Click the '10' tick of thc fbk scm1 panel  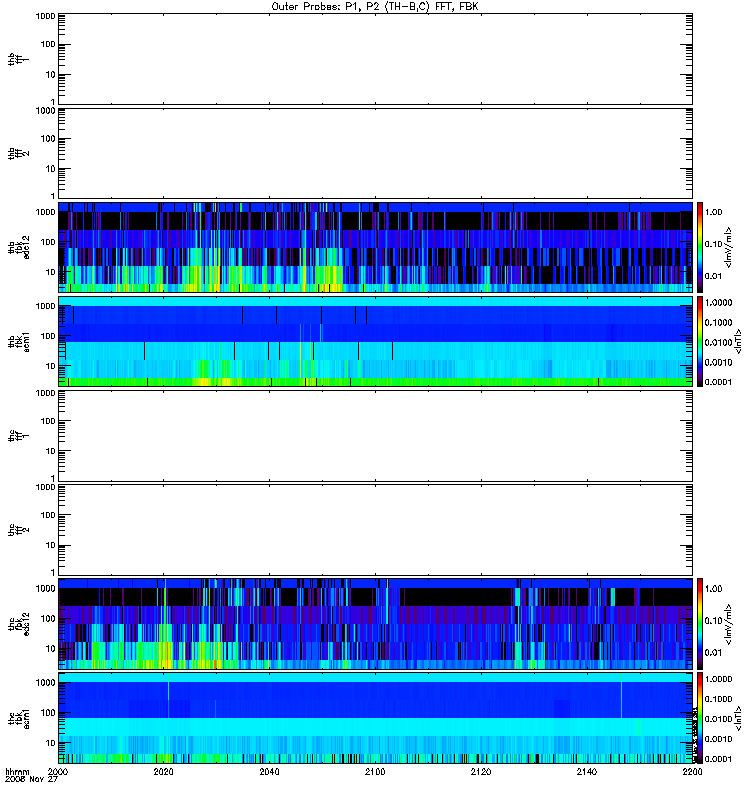pos(51,743)
